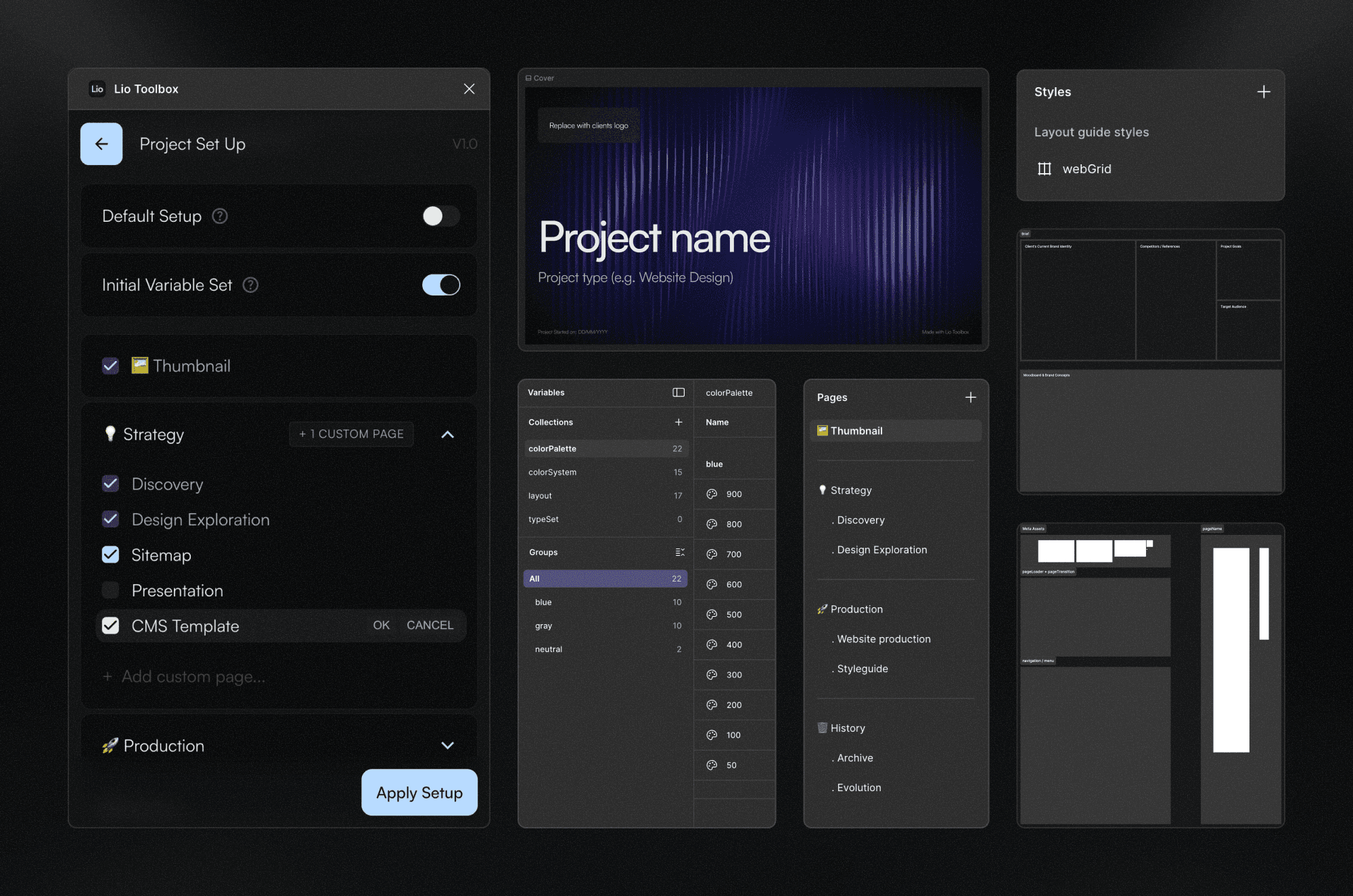
Task: Collapse the Strategy section chevron
Action: coord(447,434)
